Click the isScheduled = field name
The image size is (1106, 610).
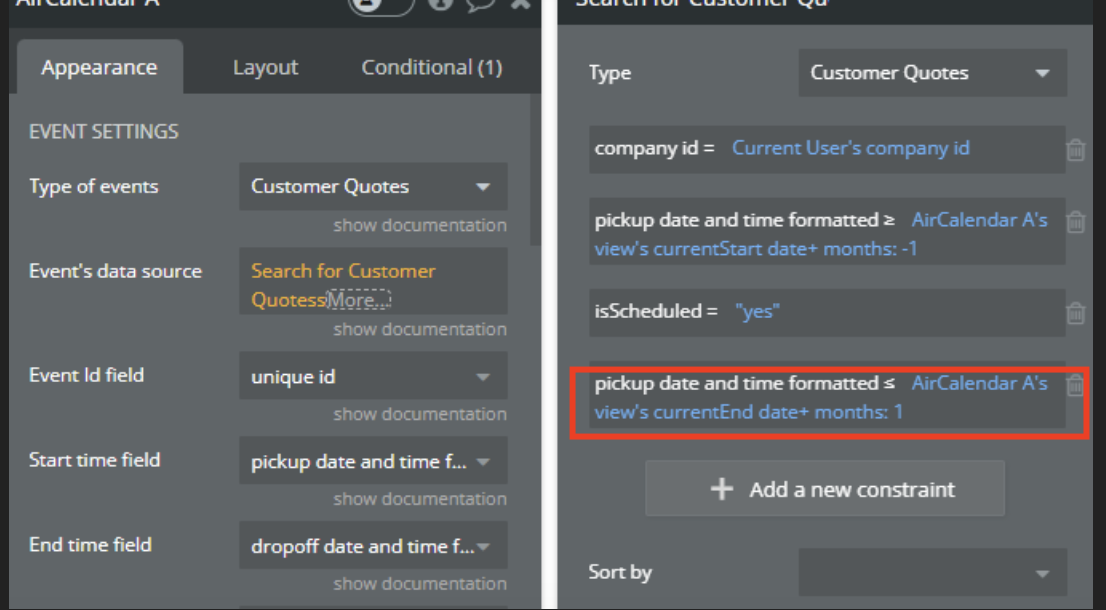(656, 311)
